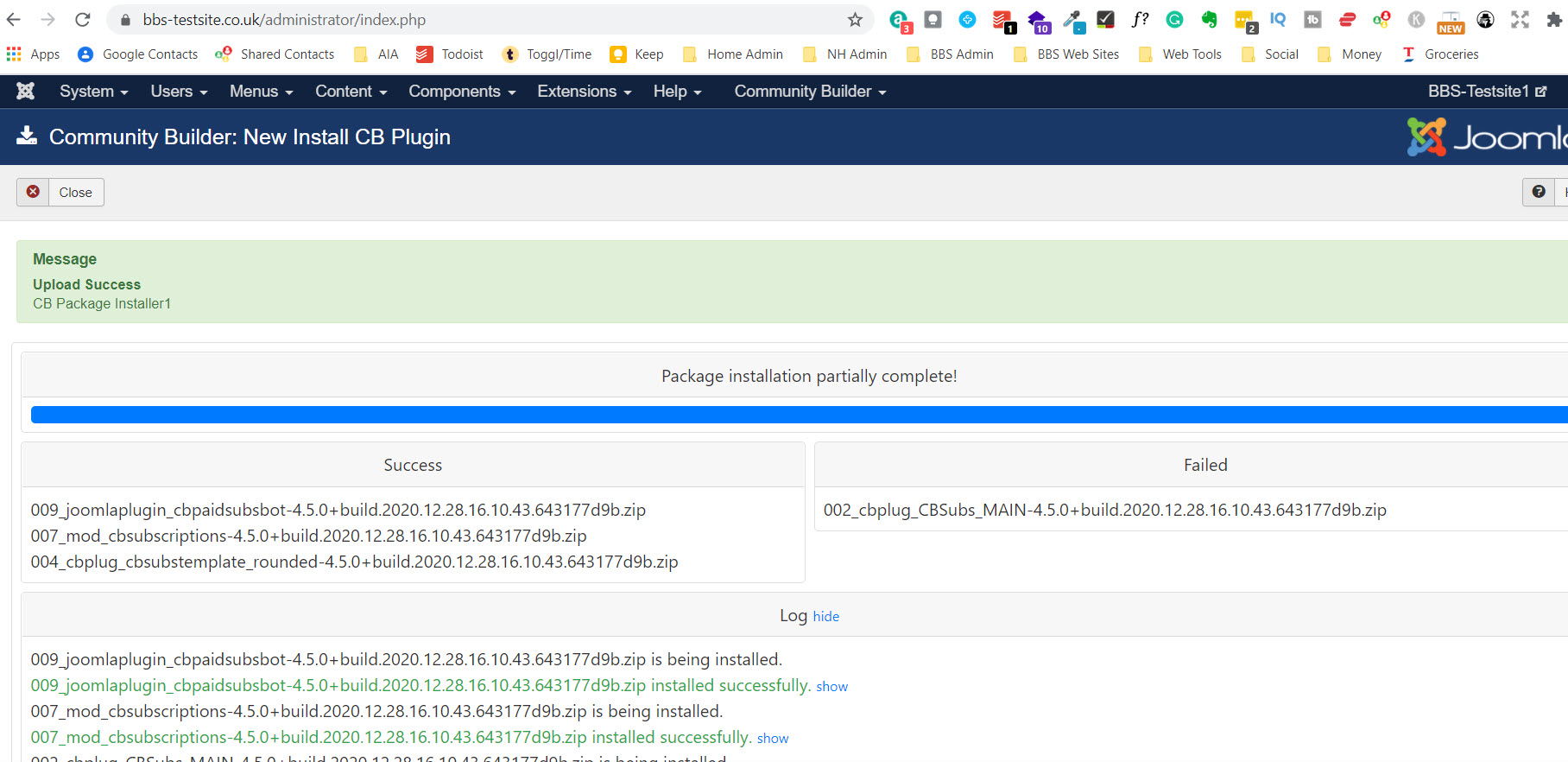Open the incognito-style spy extension icon
The height and width of the screenshot is (762, 1568).
(1485, 19)
